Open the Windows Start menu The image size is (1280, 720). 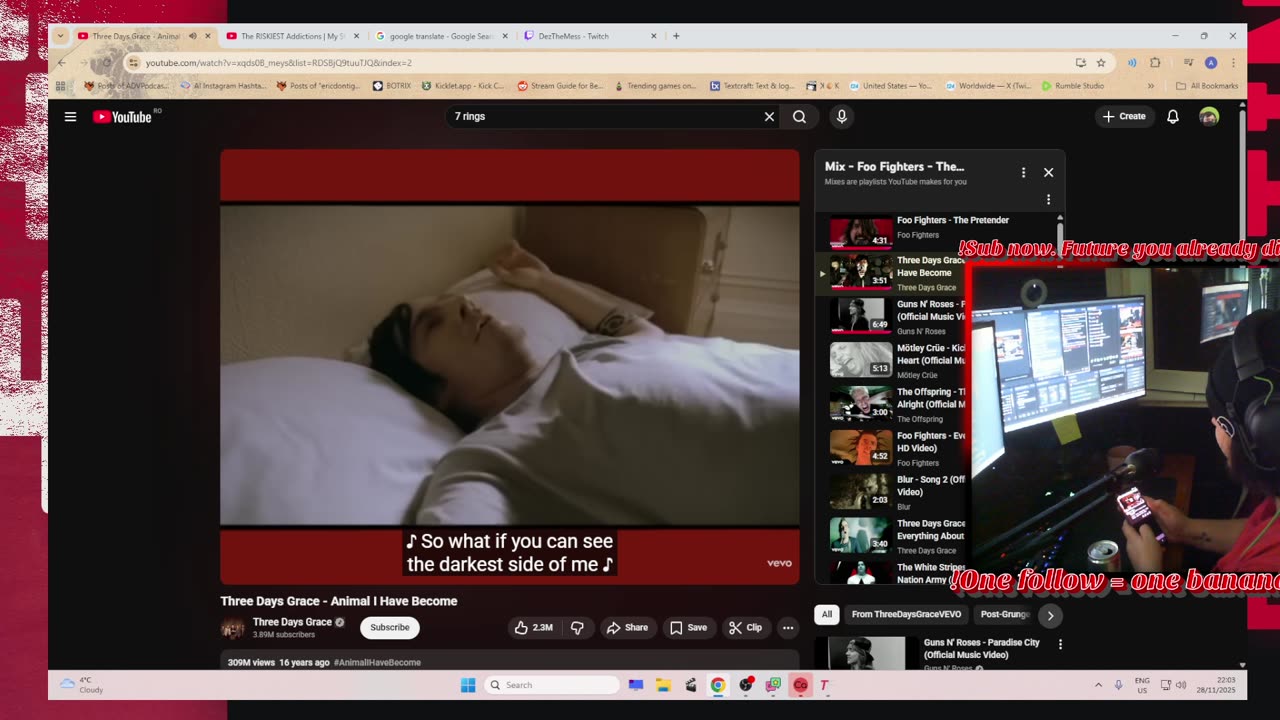click(x=467, y=685)
